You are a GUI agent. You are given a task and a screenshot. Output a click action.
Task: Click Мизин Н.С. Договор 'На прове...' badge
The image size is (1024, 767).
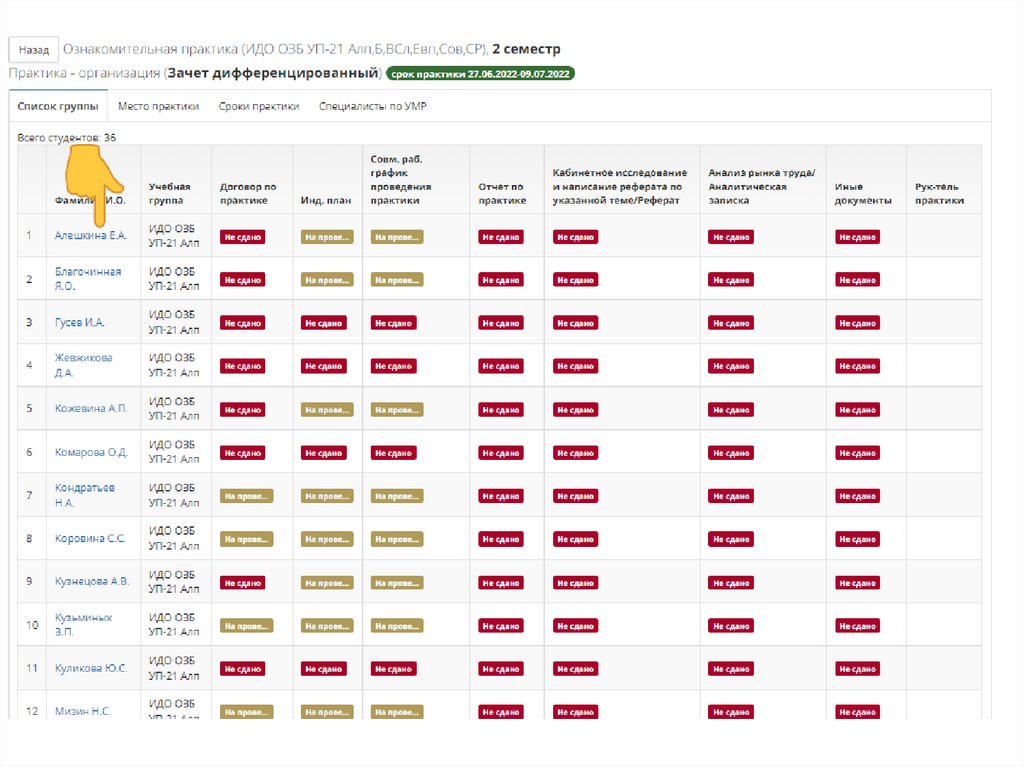tap(246, 712)
